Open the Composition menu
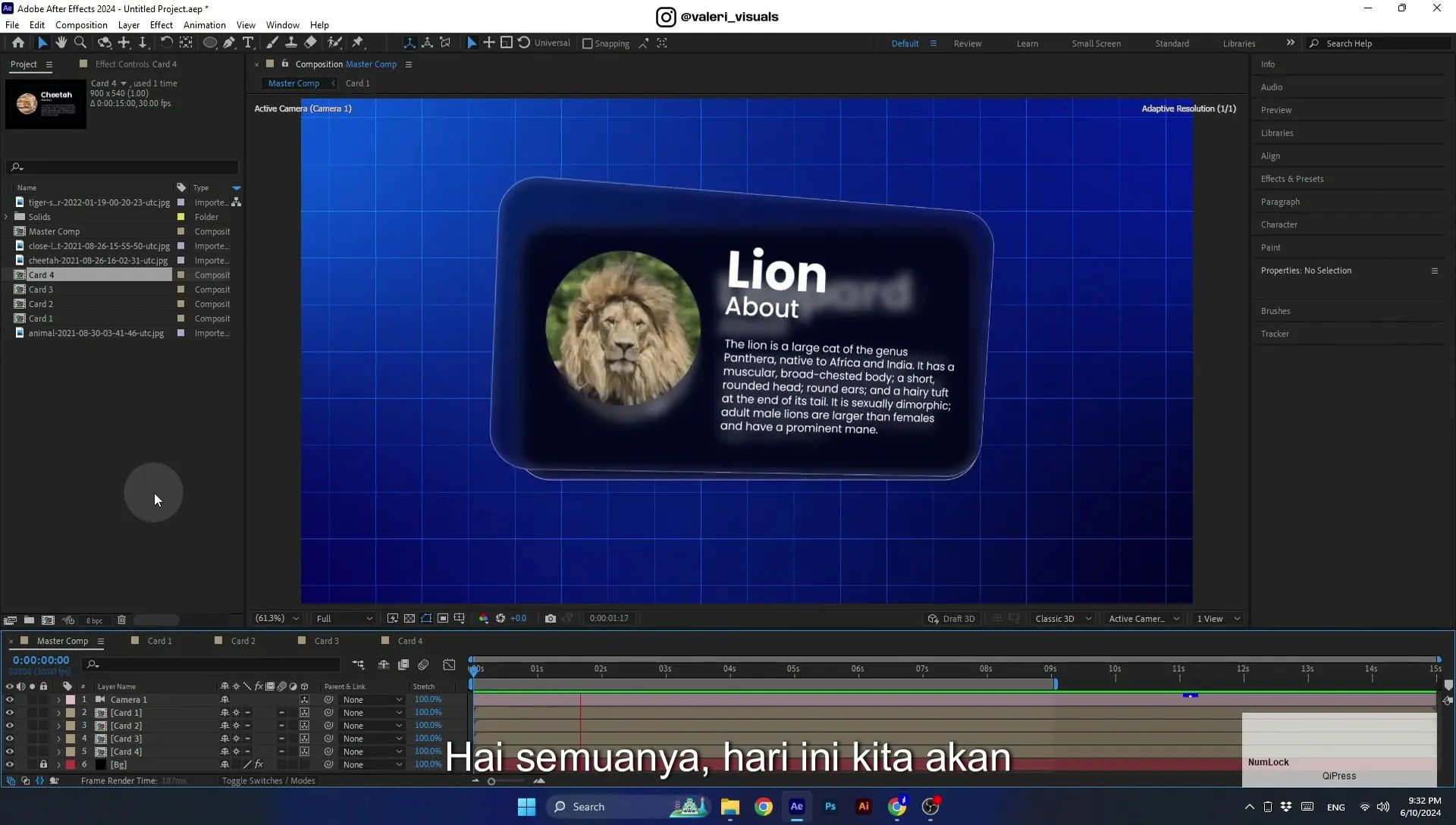The image size is (1456, 825). 81,25
